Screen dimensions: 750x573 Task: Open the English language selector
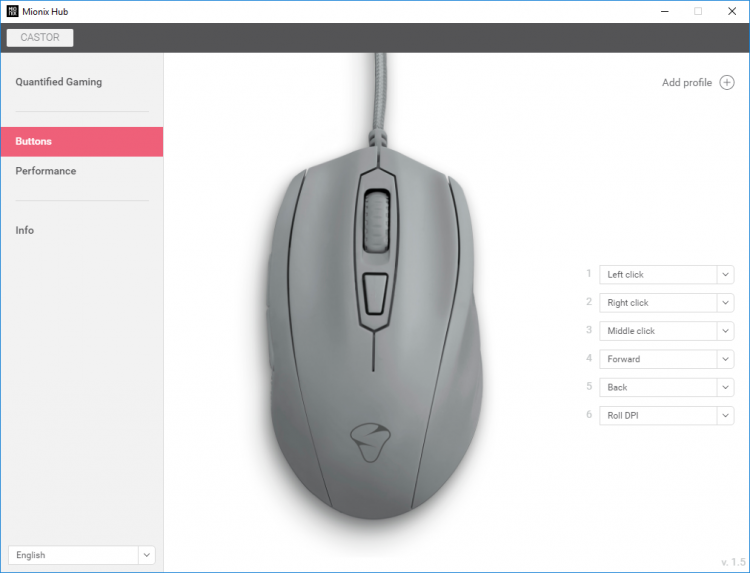(x=82, y=555)
